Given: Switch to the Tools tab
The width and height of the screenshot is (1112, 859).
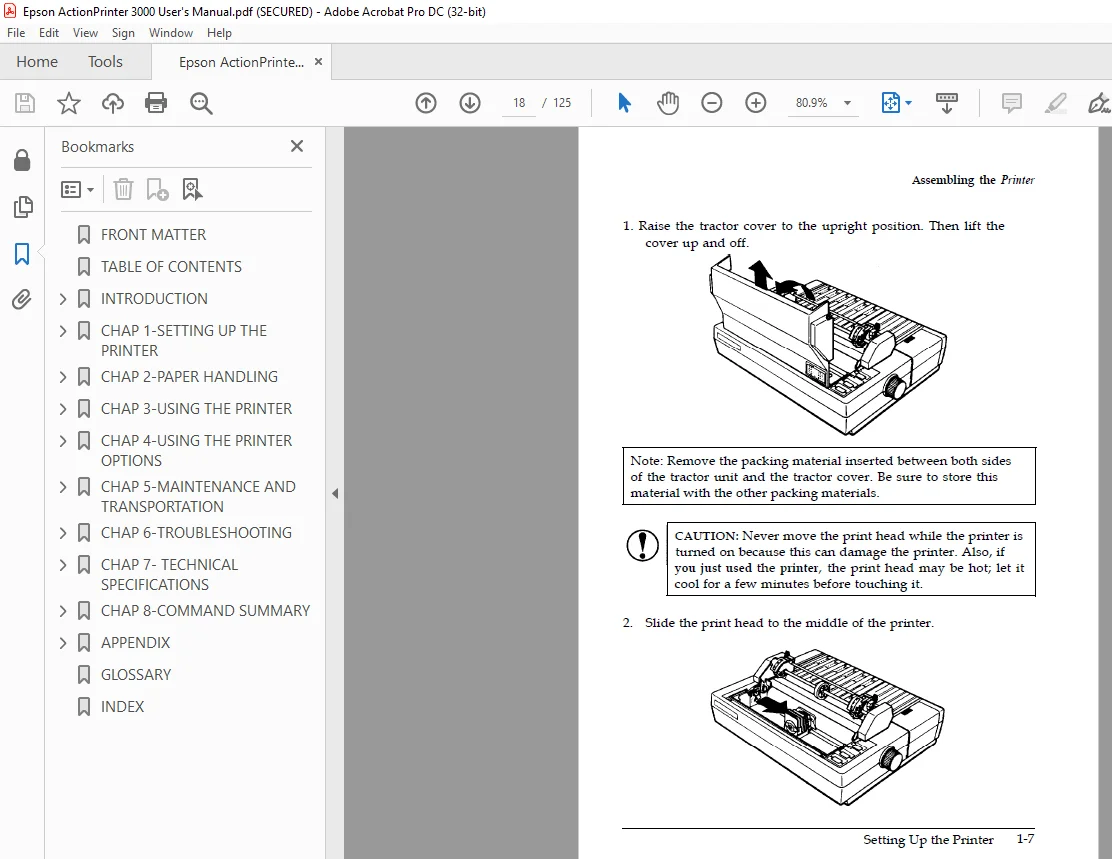Looking at the screenshot, I should [105, 62].
